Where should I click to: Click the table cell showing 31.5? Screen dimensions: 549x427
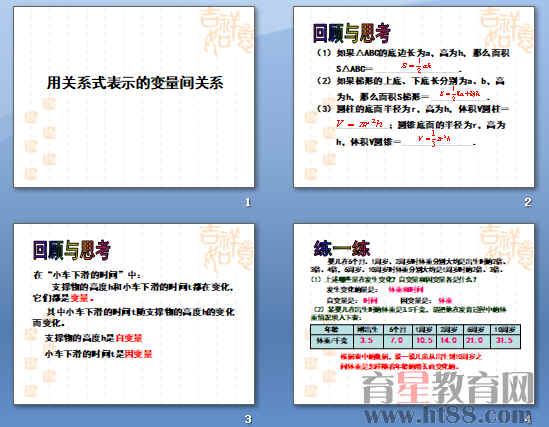(x=505, y=340)
